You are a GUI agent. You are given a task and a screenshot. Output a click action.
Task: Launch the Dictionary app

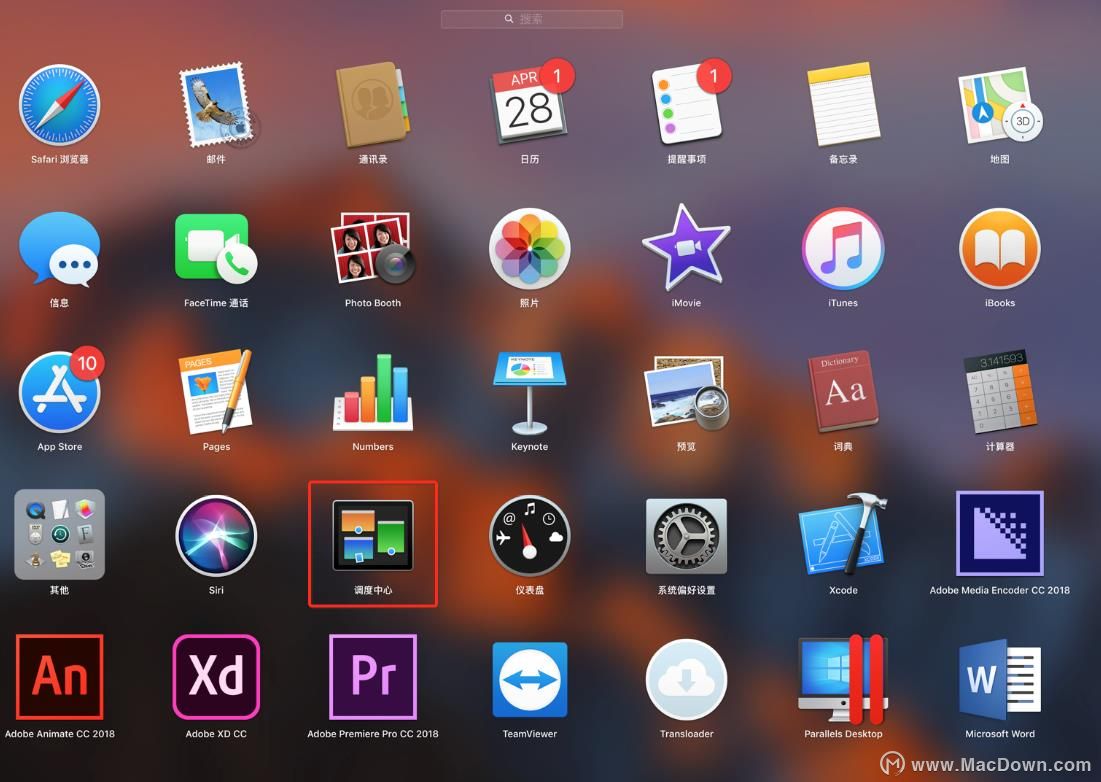[x=843, y=391]
